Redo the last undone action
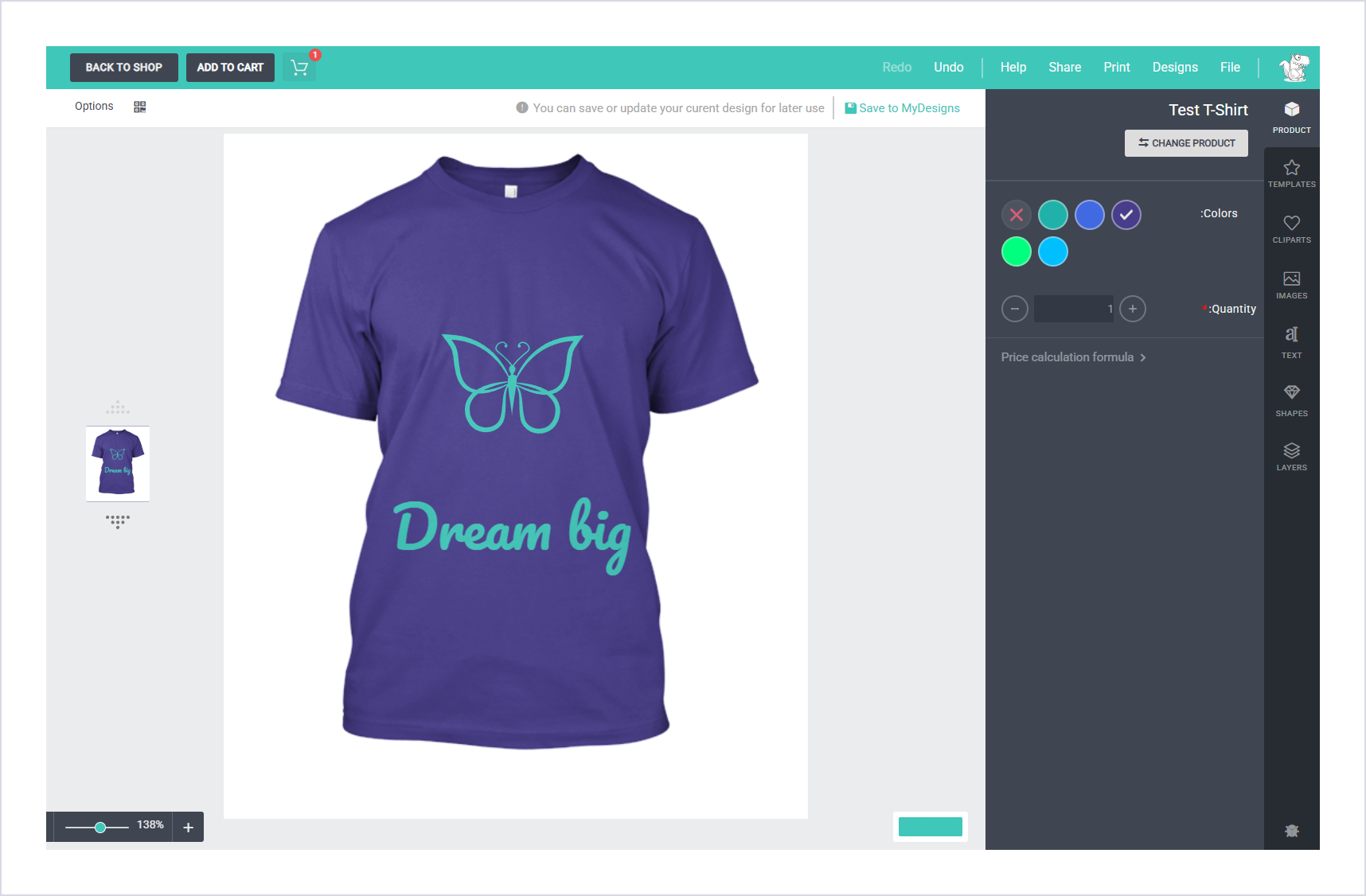The height and width of the screenshot is (896, 1366). (x=896, y=68)
